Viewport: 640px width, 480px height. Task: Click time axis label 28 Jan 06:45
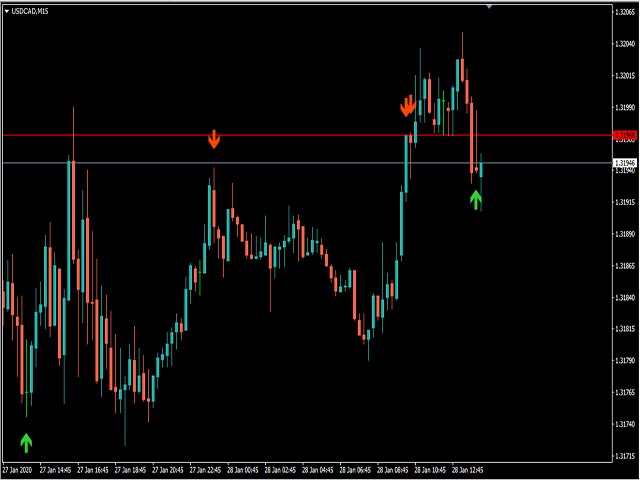356,470
